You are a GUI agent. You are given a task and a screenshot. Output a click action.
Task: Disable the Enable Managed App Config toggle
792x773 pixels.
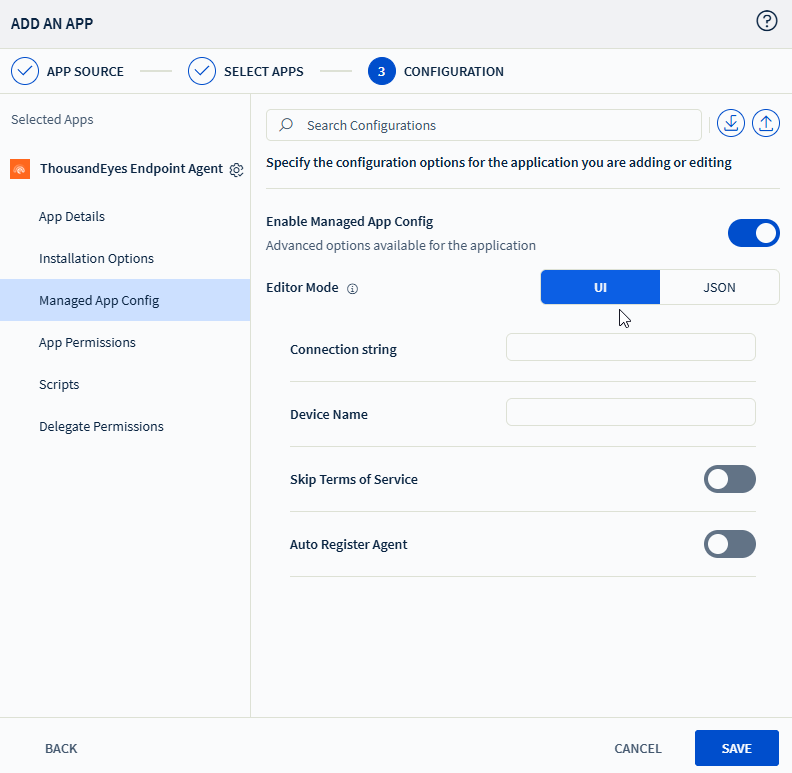[x=753, y=233]
